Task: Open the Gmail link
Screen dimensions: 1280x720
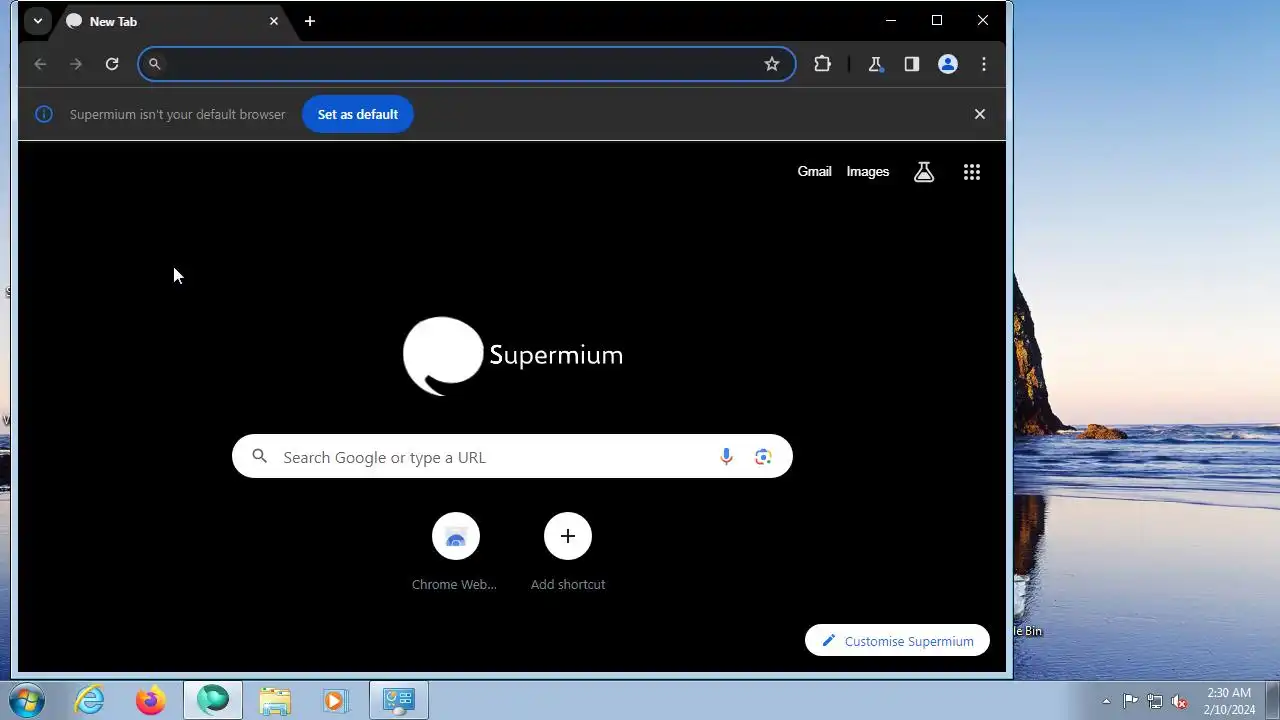Action: (x=814, y=172)
